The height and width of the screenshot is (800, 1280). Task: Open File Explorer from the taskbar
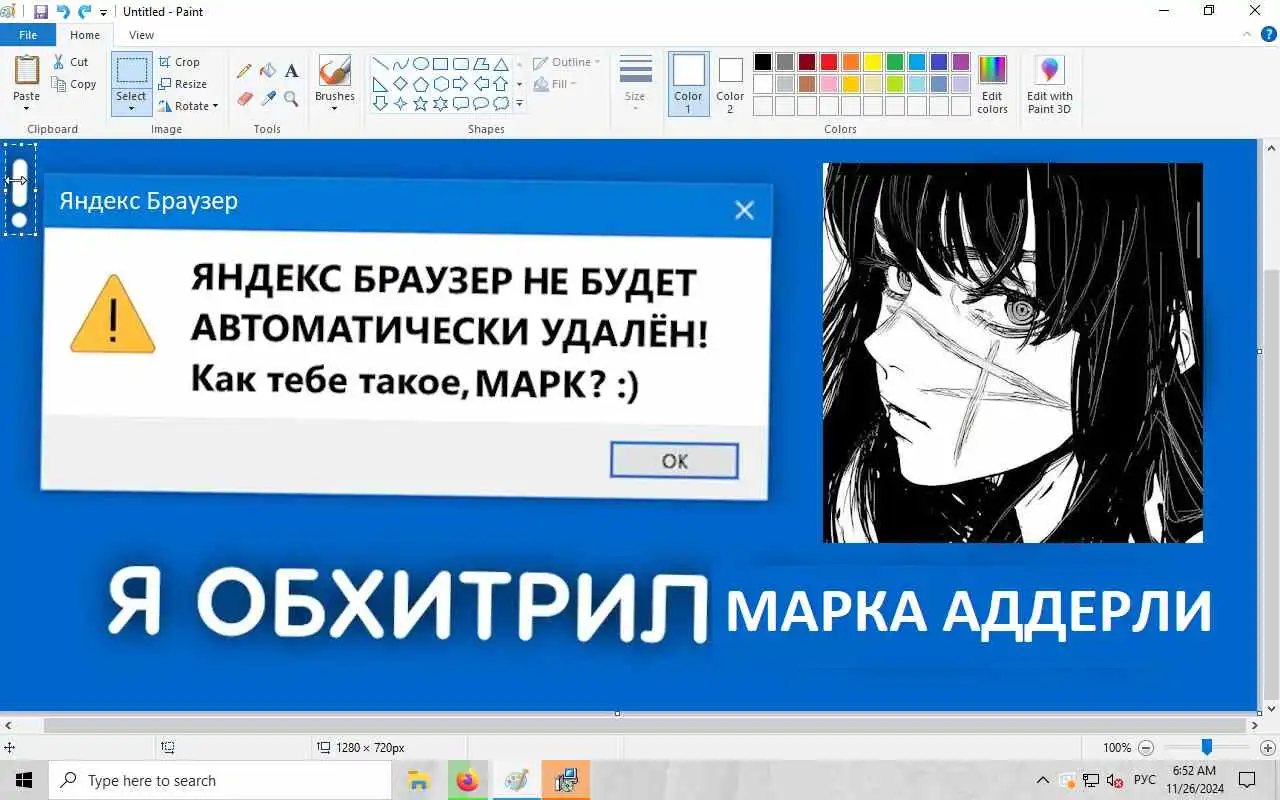(419, 781)
